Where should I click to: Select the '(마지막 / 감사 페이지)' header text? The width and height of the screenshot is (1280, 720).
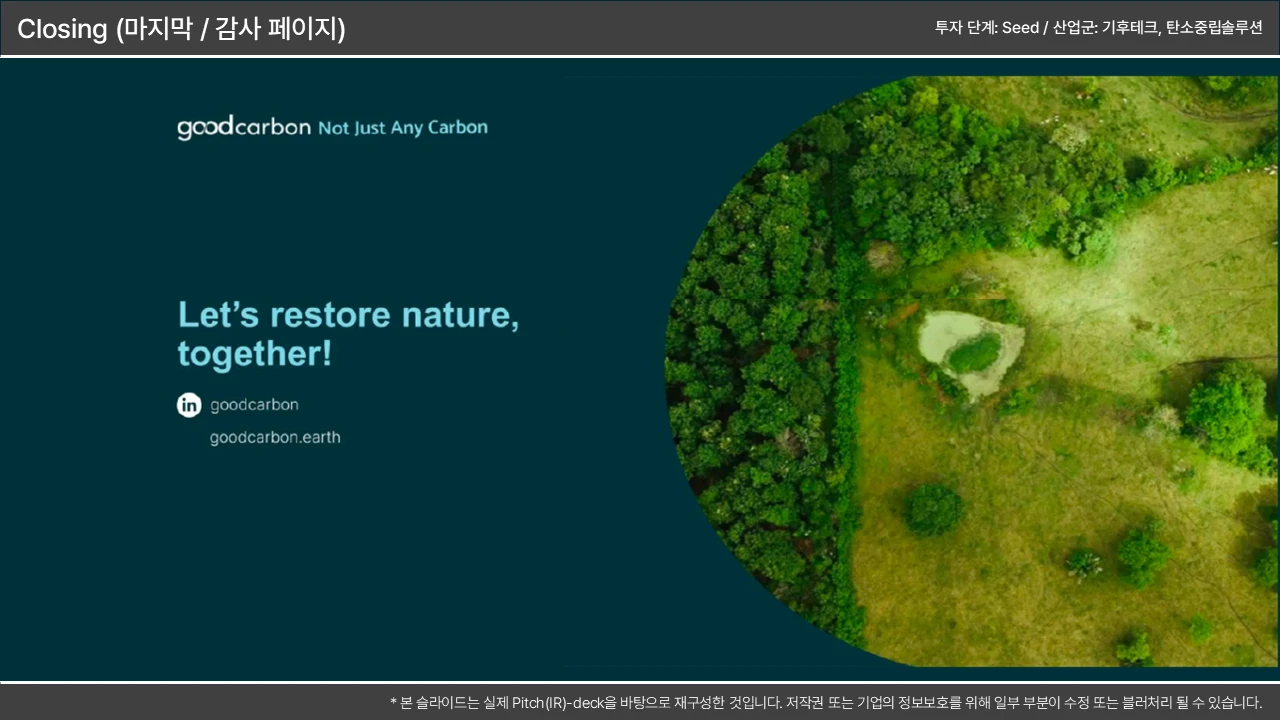pos(230,29)
